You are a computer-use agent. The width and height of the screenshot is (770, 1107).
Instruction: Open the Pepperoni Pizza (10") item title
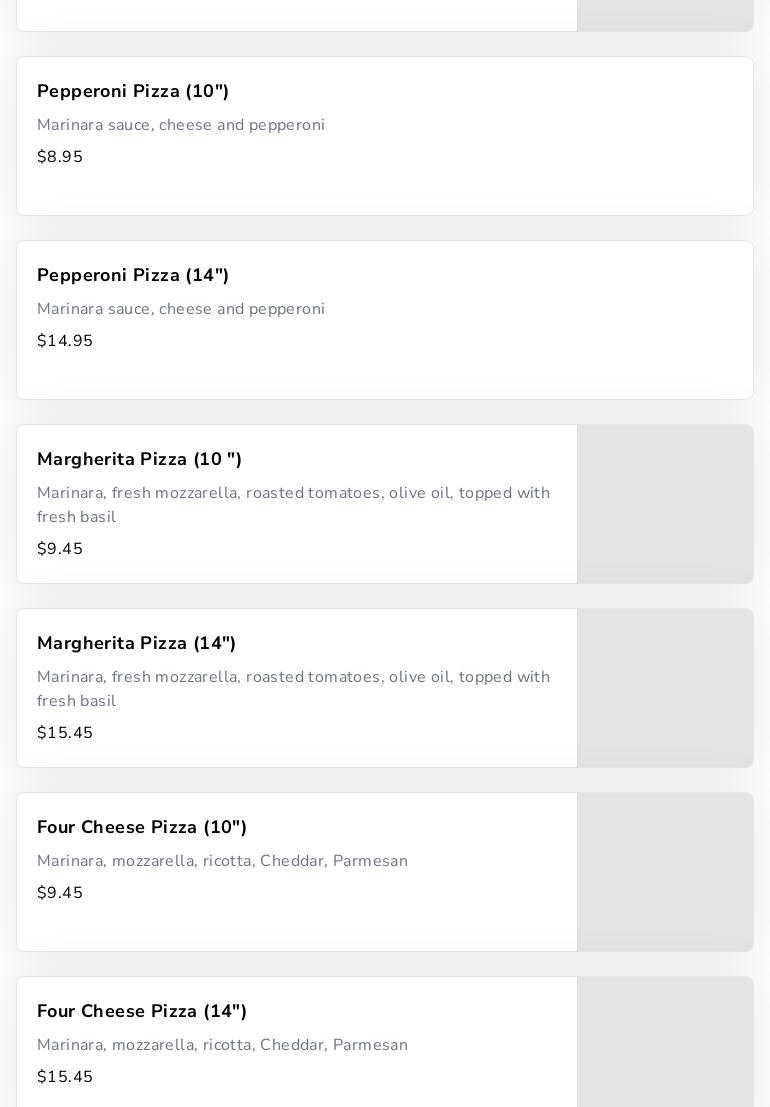(133, 91)
